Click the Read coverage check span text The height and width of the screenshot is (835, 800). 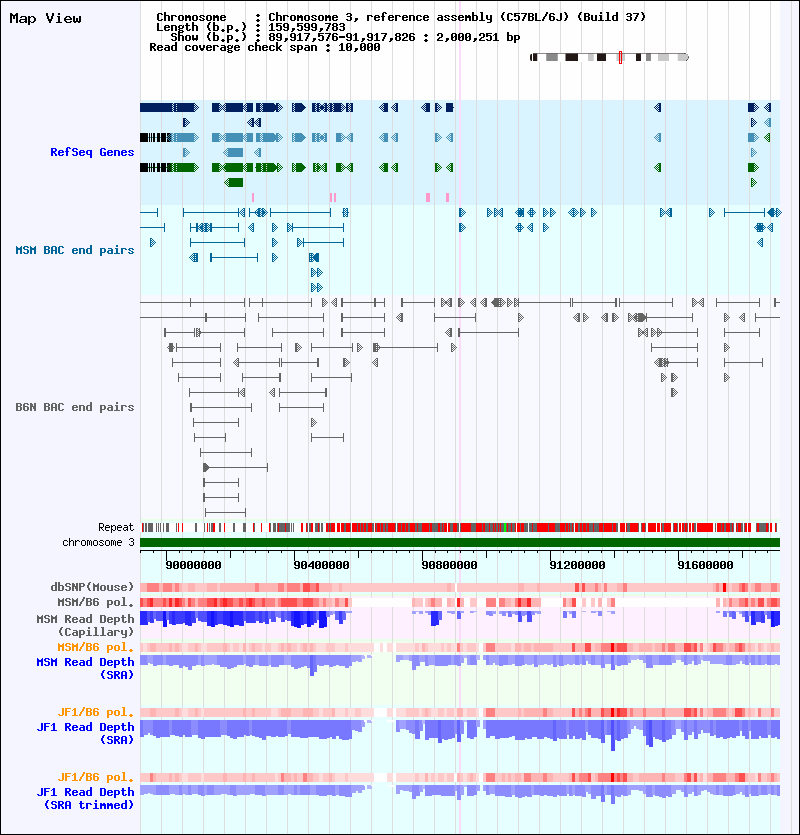click(265, 47)
